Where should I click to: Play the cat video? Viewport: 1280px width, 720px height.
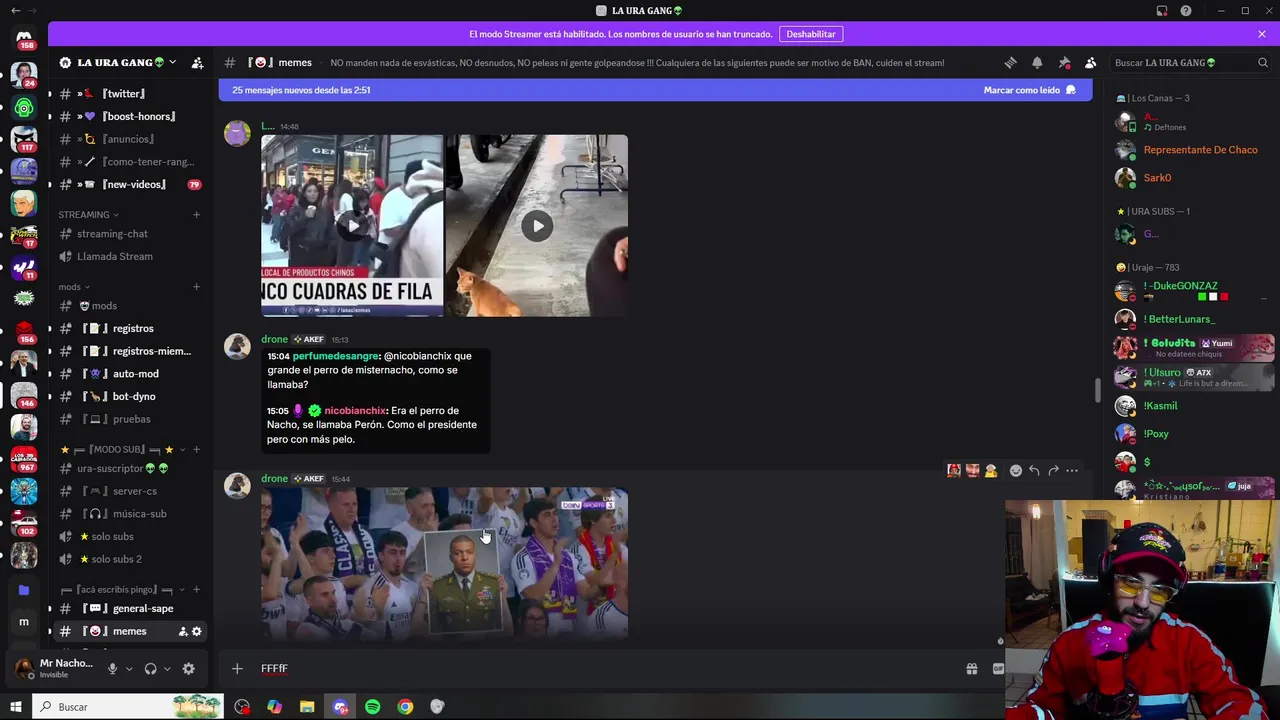(537, 226)
